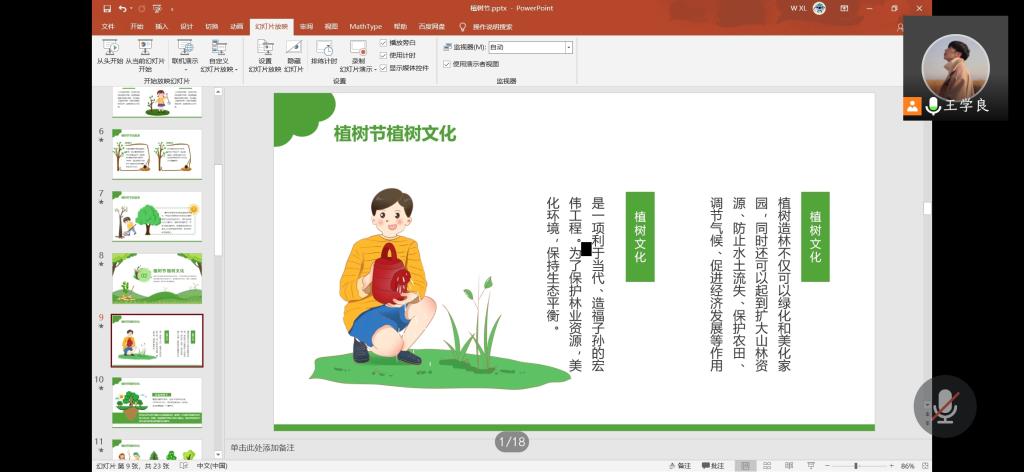The image size is (1024, 472).
Task: Expand Custom Slide Show (自定义幻灯片放映) dropdown
Action: 219,58
